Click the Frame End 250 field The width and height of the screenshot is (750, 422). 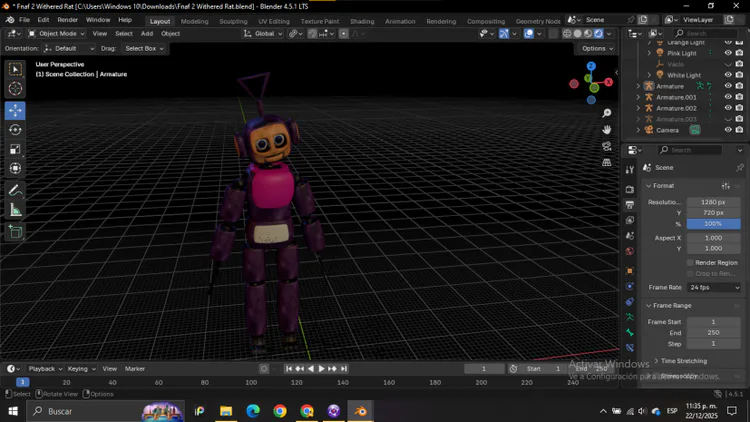pos(714,333)
